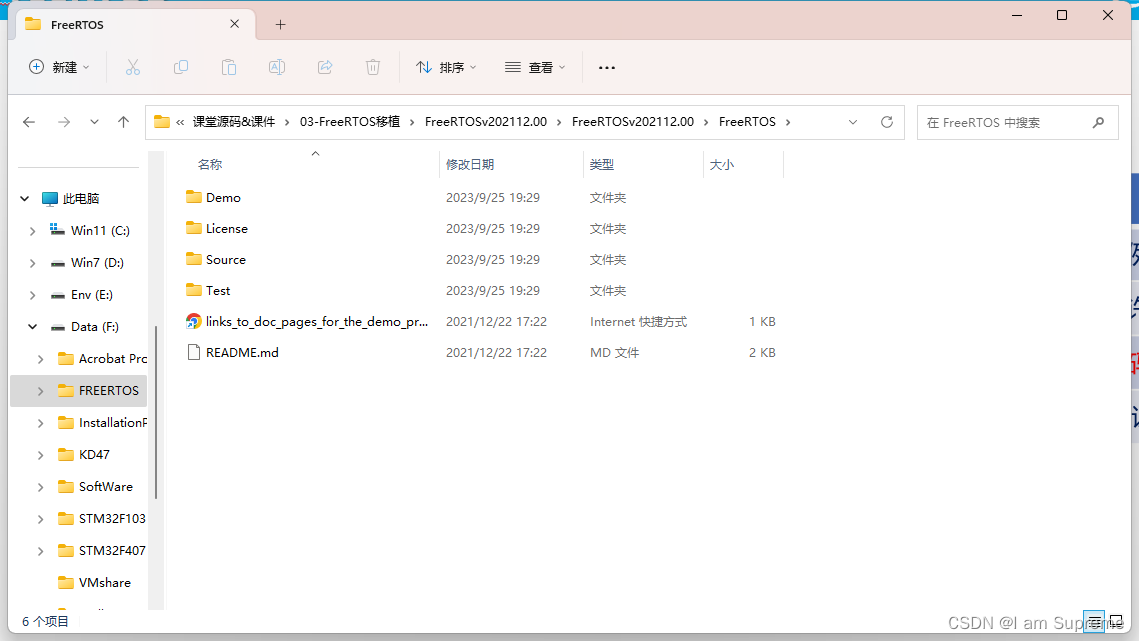Click the Cut scissors icon
The image size is (1139, 641).
click(x=132, y=68)
